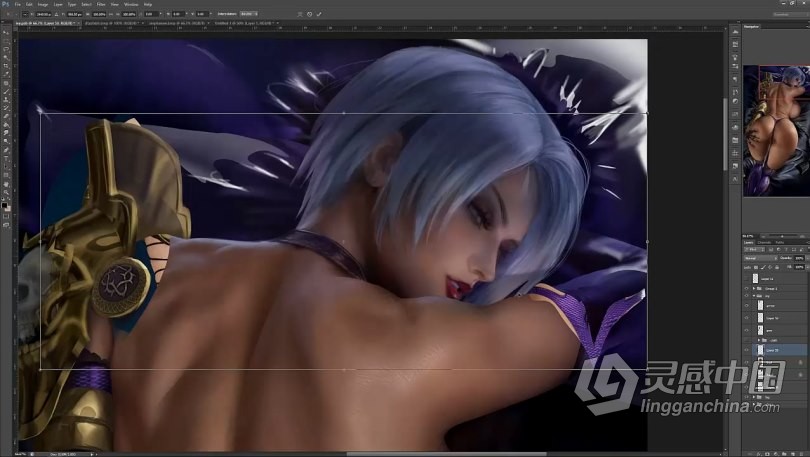Select the Eyedropper tool
This screenshot has width=810, height=457.
[x=6, y=74]
